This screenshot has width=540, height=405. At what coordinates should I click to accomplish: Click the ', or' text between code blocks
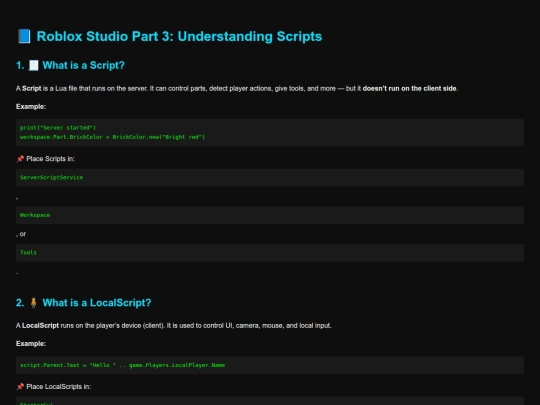pos(21,234)
